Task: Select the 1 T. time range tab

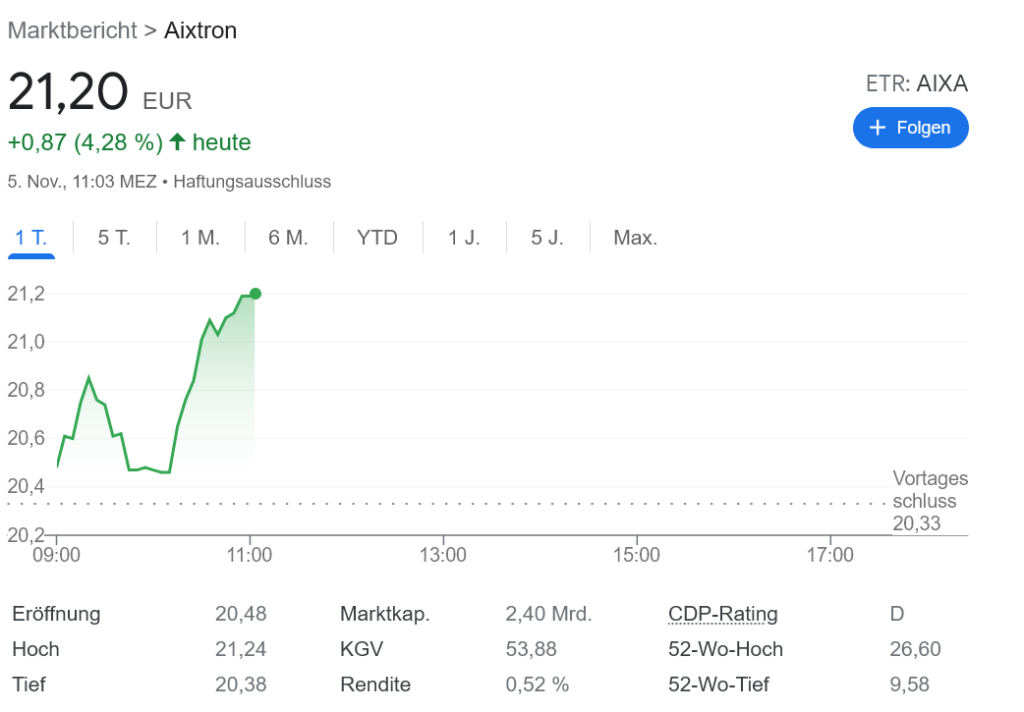Action: tap(31, 238)
